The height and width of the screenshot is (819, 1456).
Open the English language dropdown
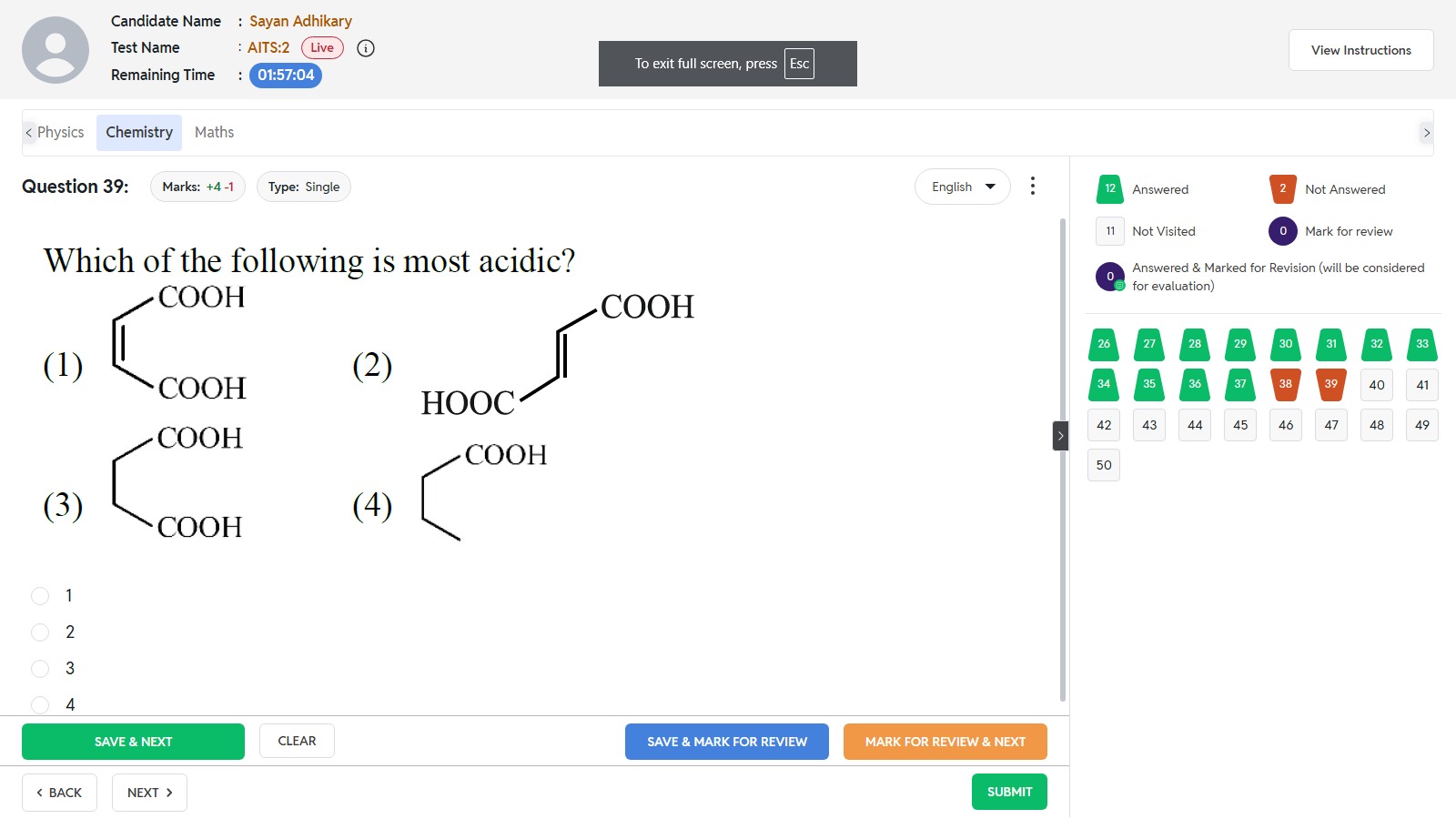click(962, 187)
